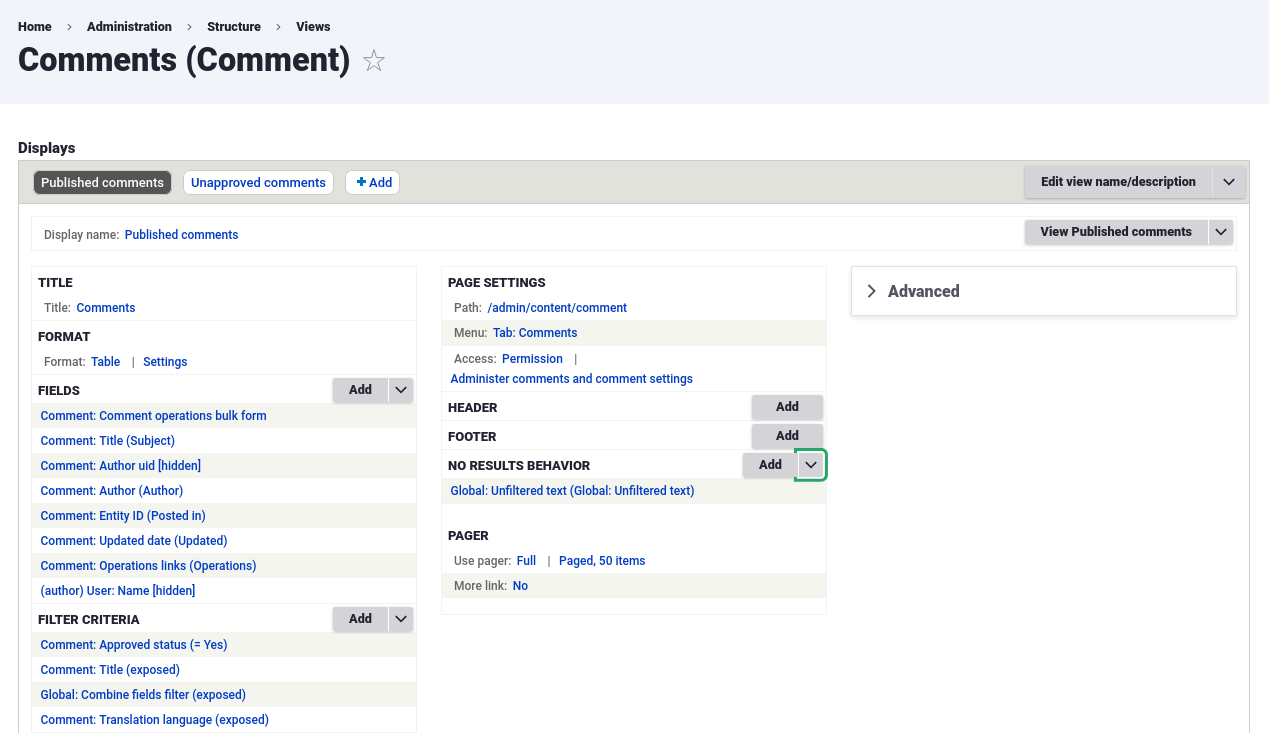Open the View Published comments dropdown arrow
Viewport: 1269px width, 733px height.
coord(1220,232)
